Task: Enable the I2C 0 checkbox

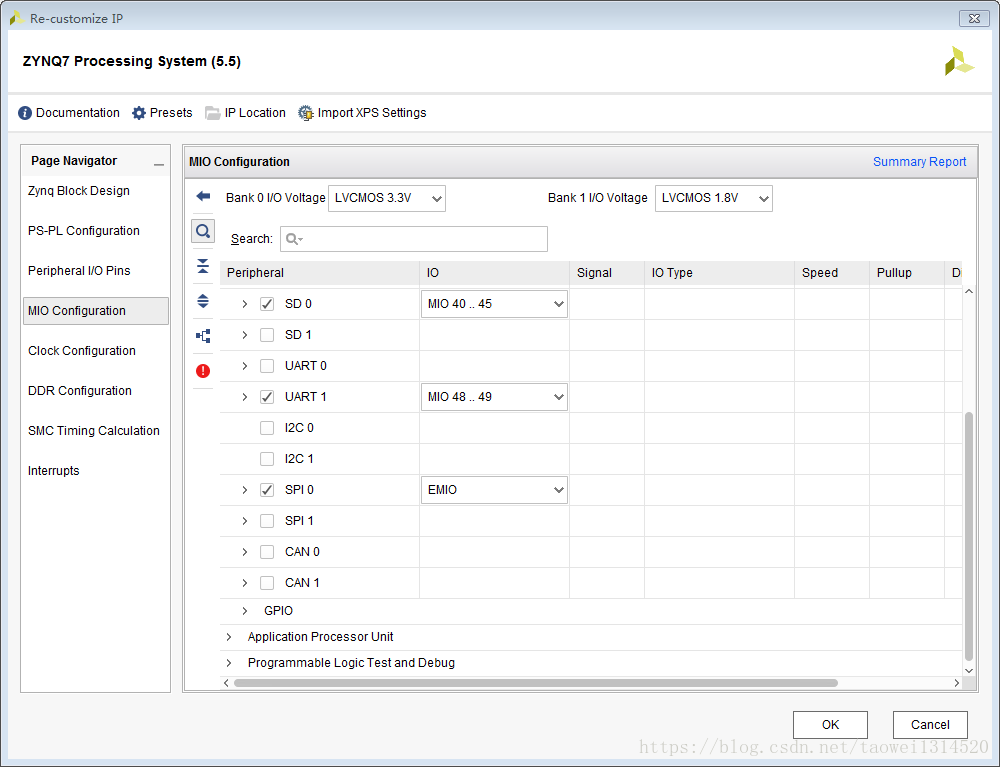Action: (x=267, y=428)
